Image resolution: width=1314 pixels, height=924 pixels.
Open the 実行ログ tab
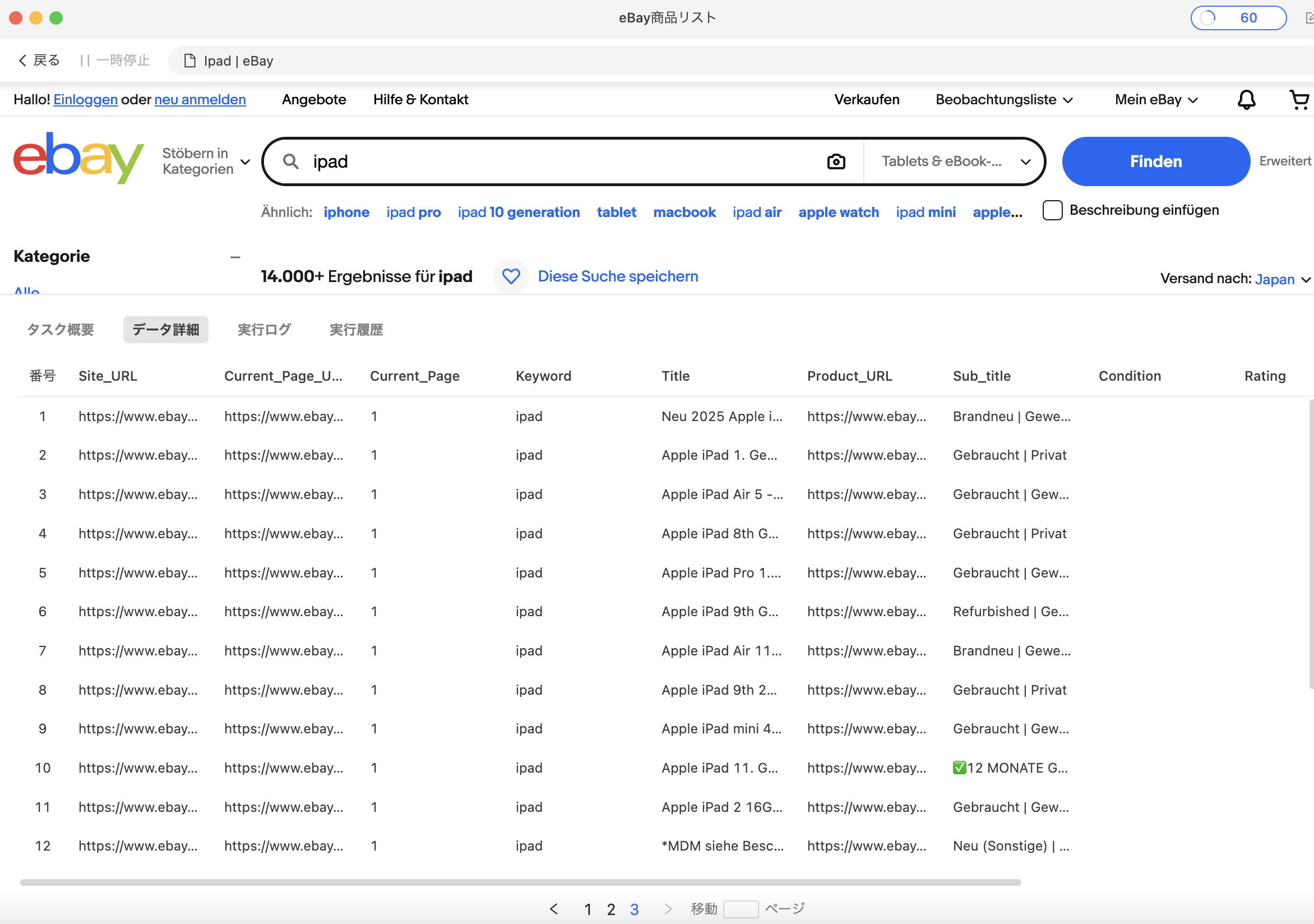pos(265,330)
